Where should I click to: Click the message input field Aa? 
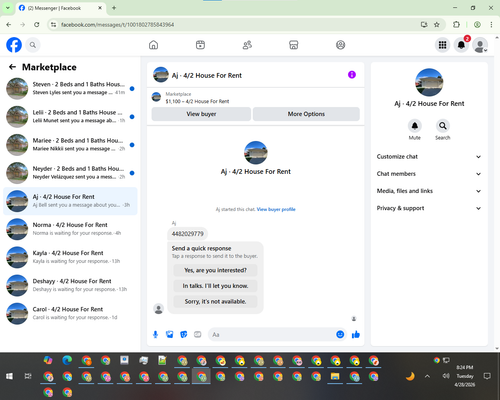pos(272,334)
